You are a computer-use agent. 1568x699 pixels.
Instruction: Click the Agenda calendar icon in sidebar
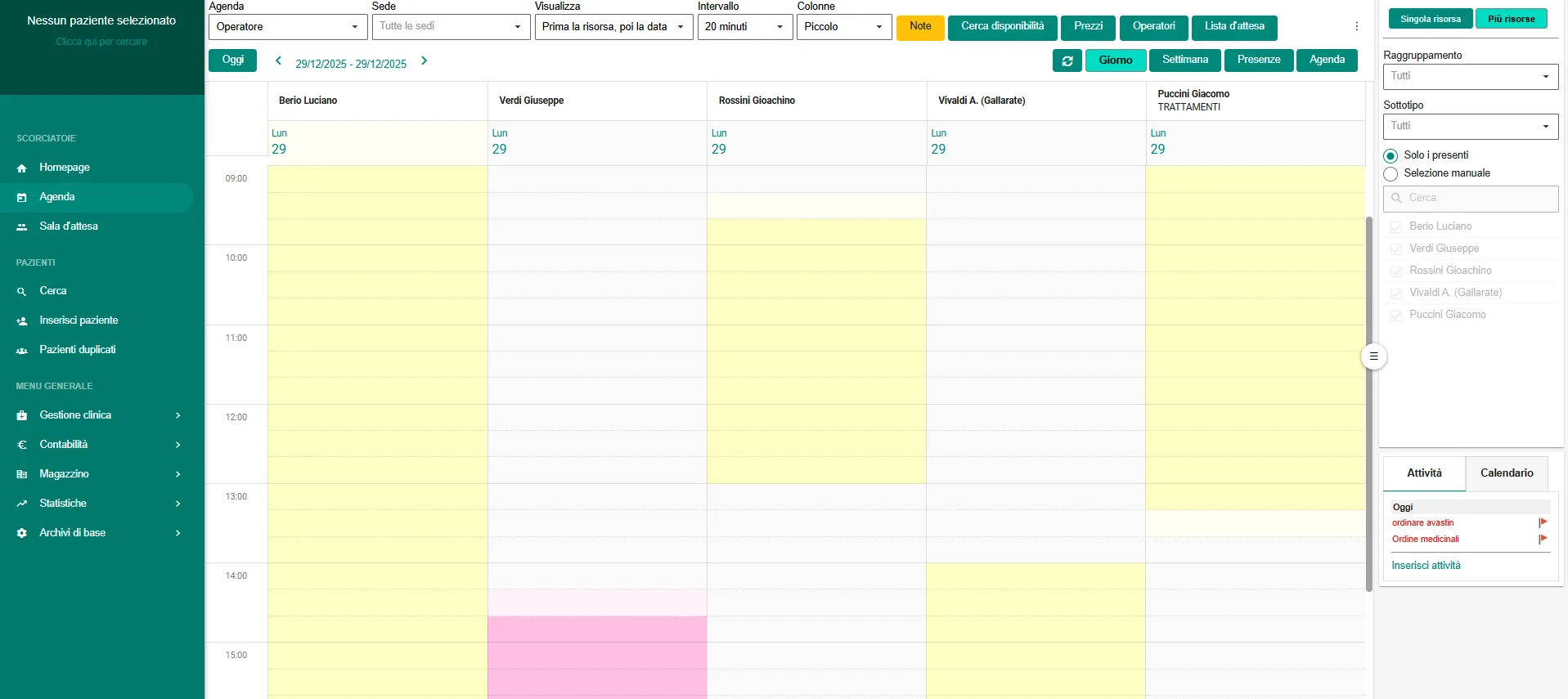point(22,197)
